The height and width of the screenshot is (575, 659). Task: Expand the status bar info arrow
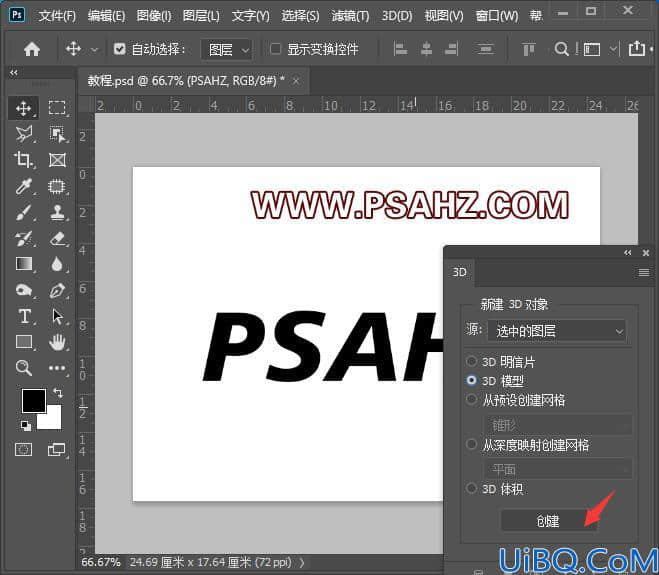pos(302,563)
